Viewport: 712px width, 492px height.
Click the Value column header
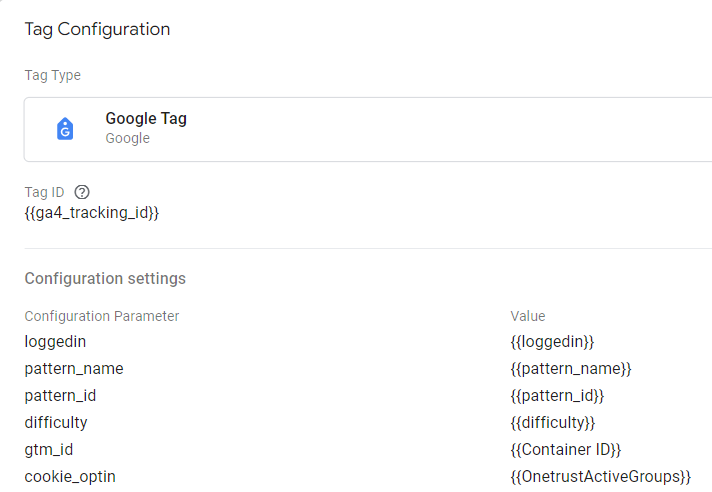coord(528,316)
